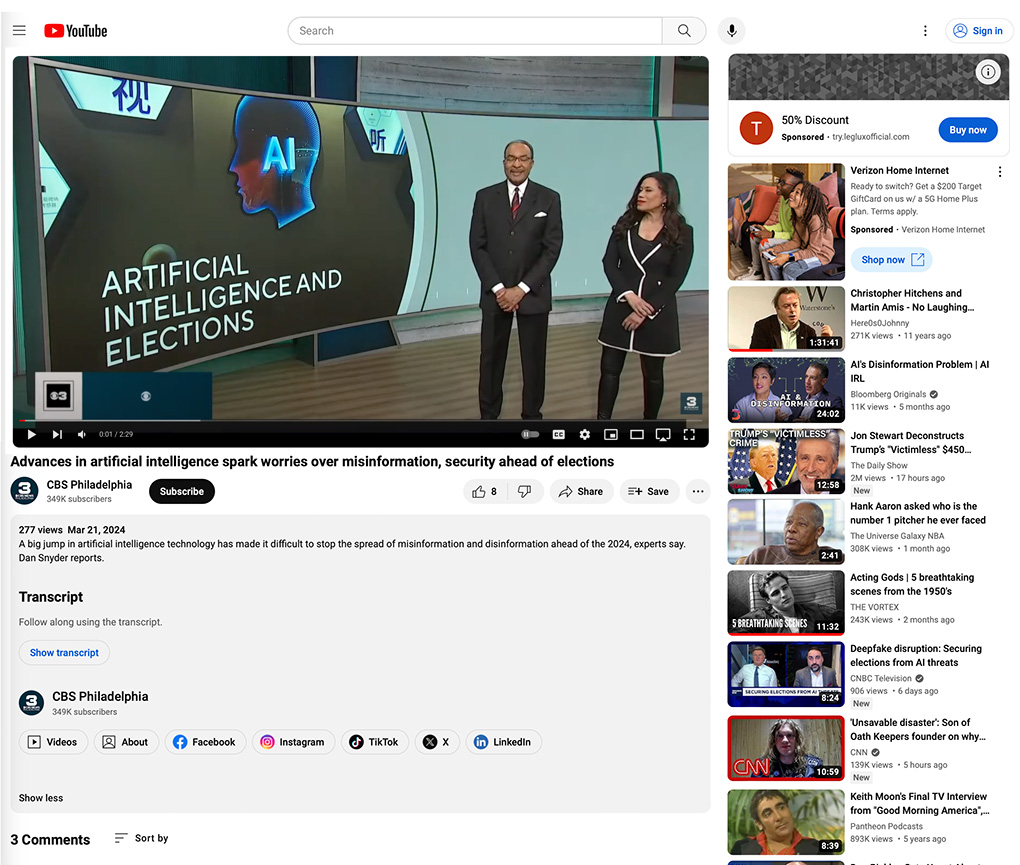Open the channel's Videos tab chip

[53, 742]
